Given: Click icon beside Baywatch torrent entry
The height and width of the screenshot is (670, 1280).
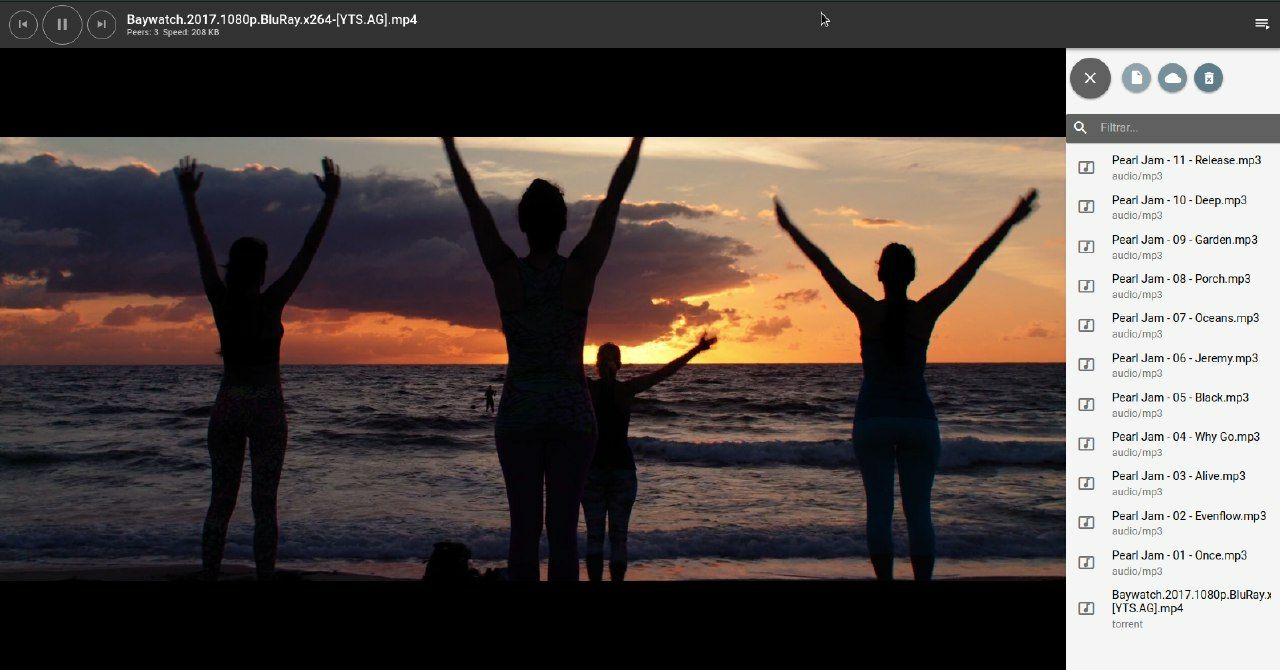Looking at the screenshot, I should coord(1086,608).
